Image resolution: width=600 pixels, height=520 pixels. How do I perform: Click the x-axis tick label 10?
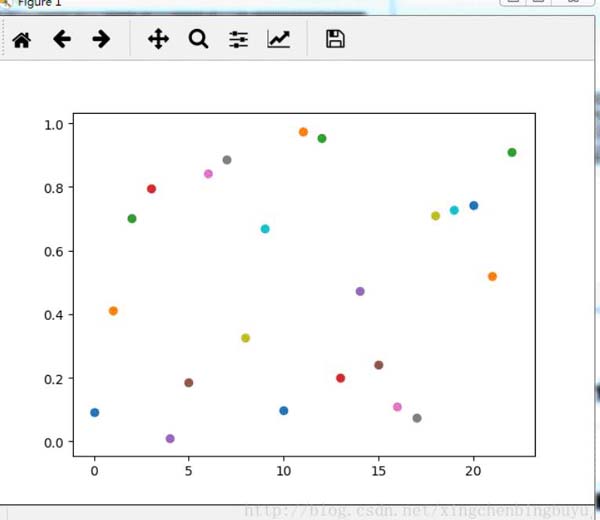[x=284, y=471]
